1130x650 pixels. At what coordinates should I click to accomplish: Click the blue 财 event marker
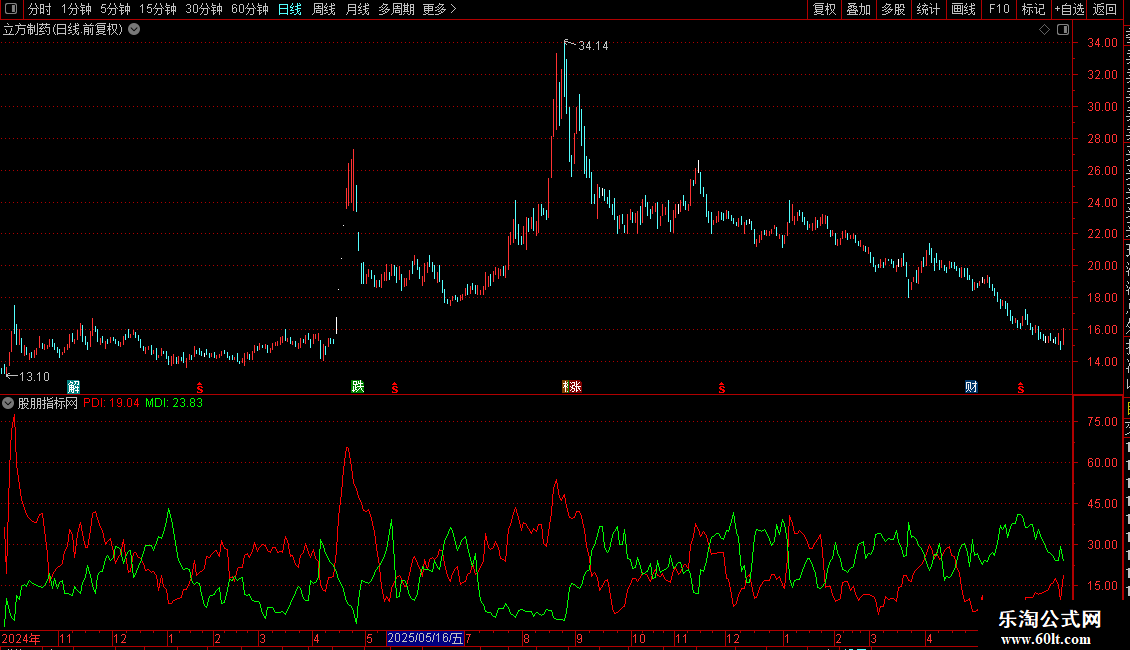tap(971, 387)
